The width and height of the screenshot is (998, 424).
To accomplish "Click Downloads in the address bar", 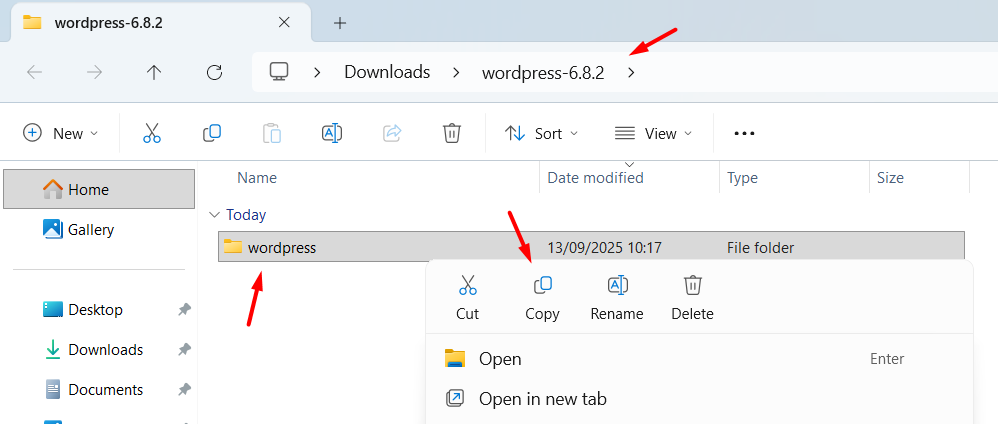I will point(387,72).
